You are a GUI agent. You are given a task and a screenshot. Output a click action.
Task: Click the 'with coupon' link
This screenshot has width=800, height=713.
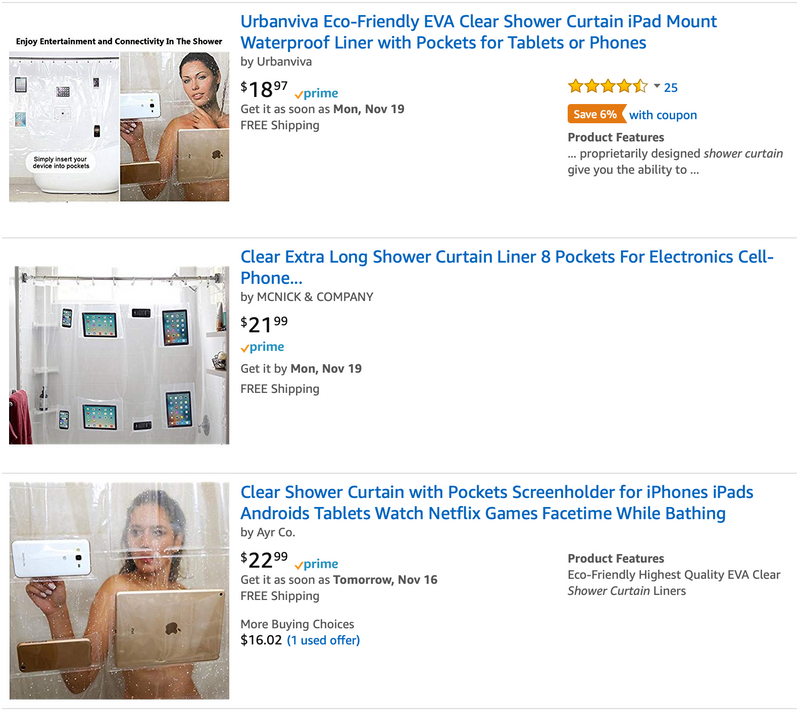663,115
